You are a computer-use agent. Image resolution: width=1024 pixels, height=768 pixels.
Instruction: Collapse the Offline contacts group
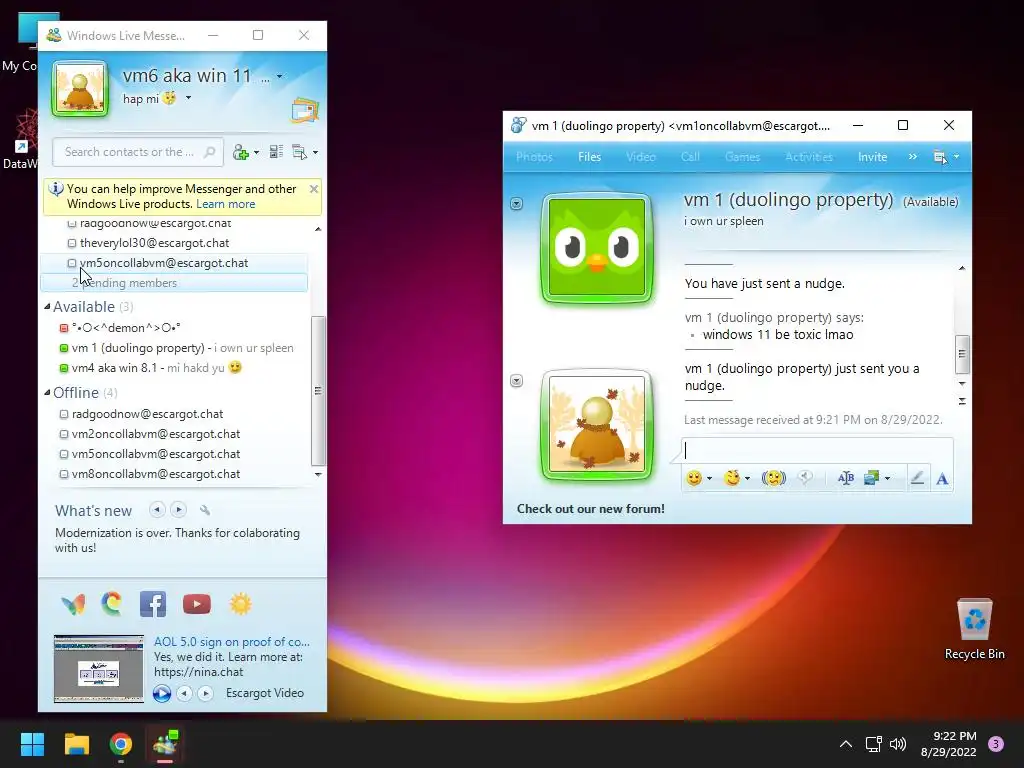47,392
